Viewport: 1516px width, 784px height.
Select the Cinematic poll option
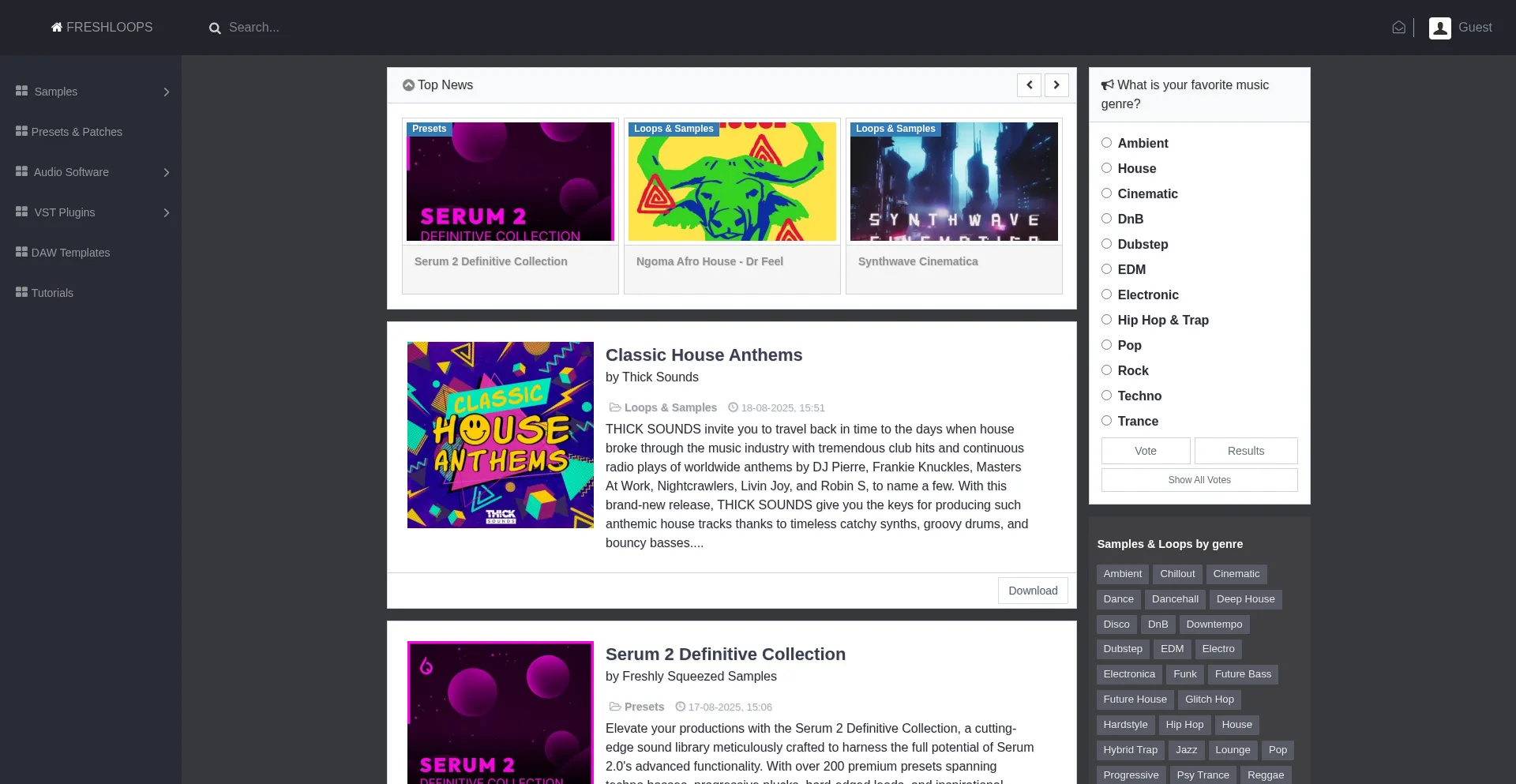tap(1106, 193)
